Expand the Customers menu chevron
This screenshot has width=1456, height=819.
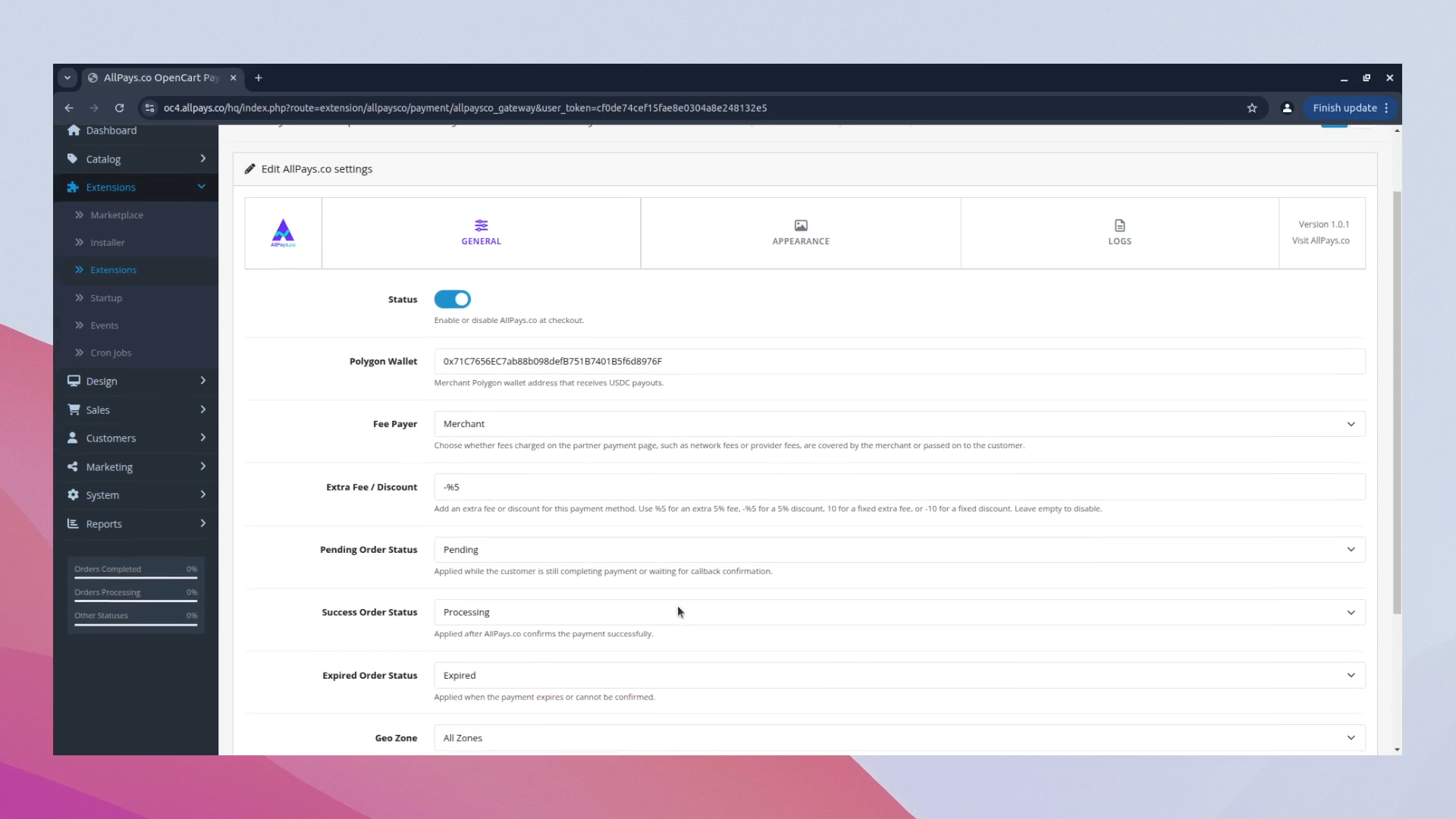[x=202, y=438]
